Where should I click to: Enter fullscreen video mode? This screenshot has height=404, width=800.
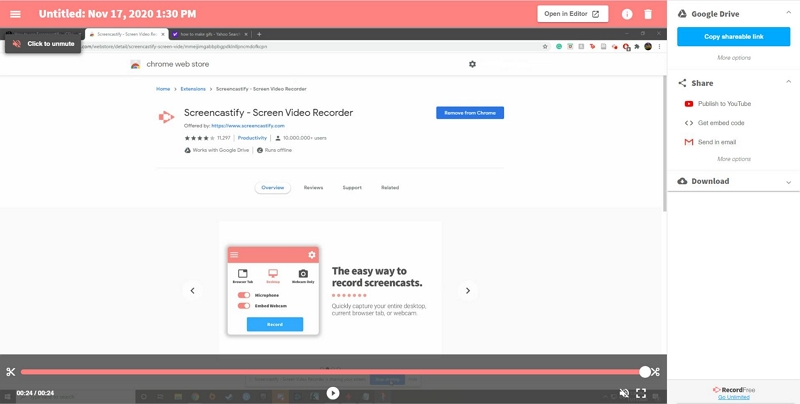click(641, 393)
